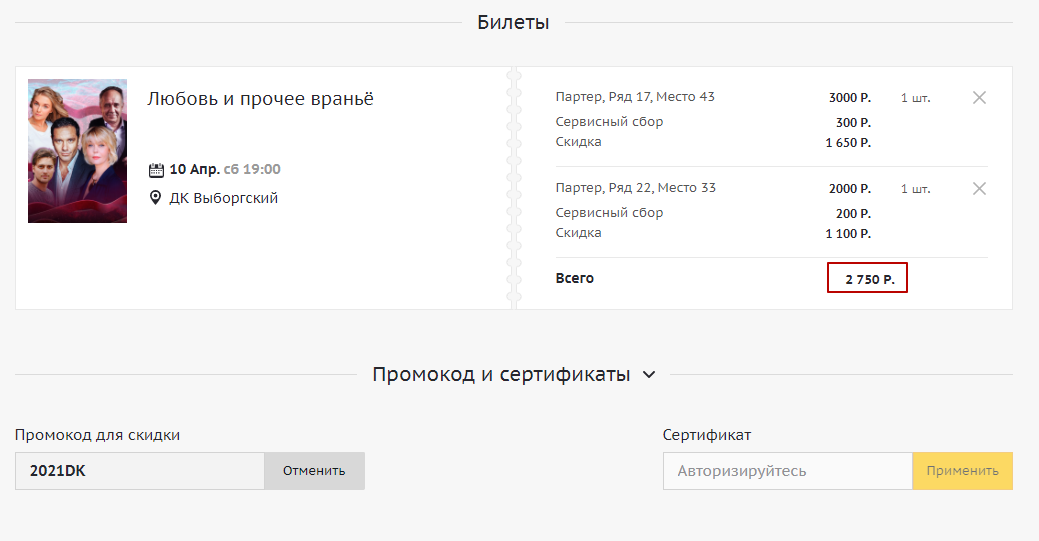Click the Сертификат input field
The image size is (1039, 541).
point(787,471)
